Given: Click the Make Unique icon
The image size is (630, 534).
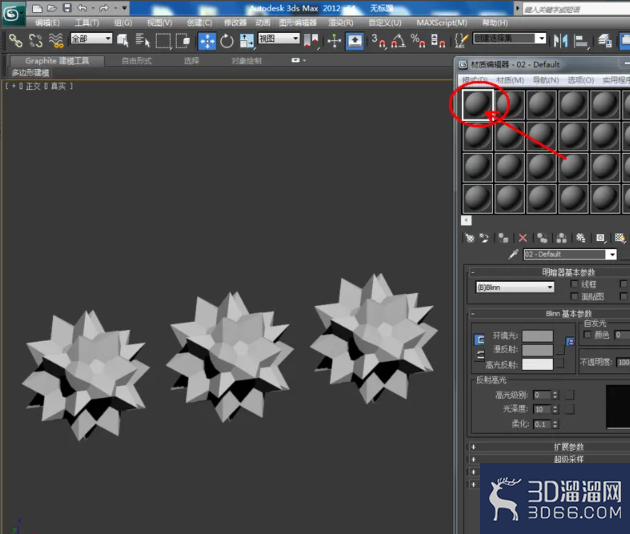Looking at the screenshot, I should [561, 238].
